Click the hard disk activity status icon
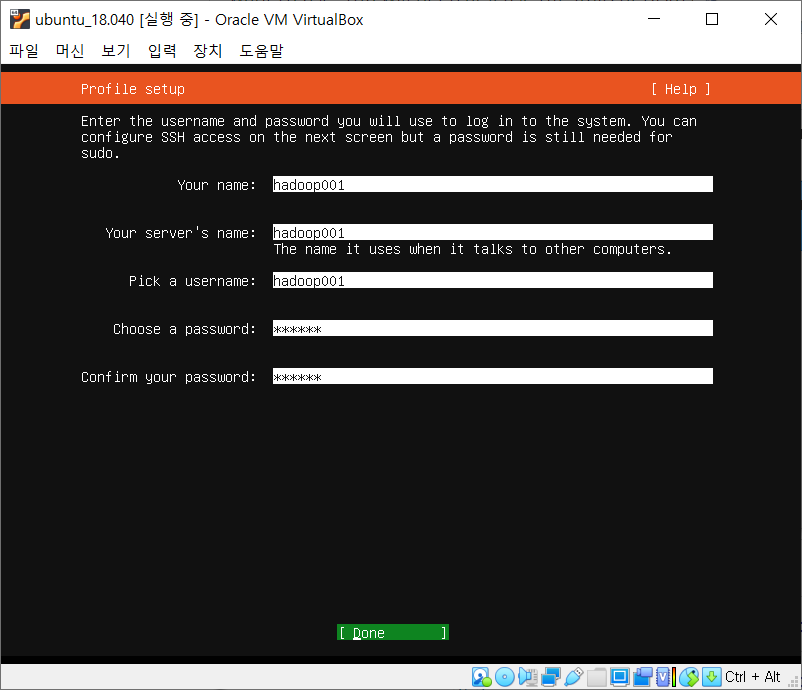This screenshot has width=802, height=690. (481, 677)
